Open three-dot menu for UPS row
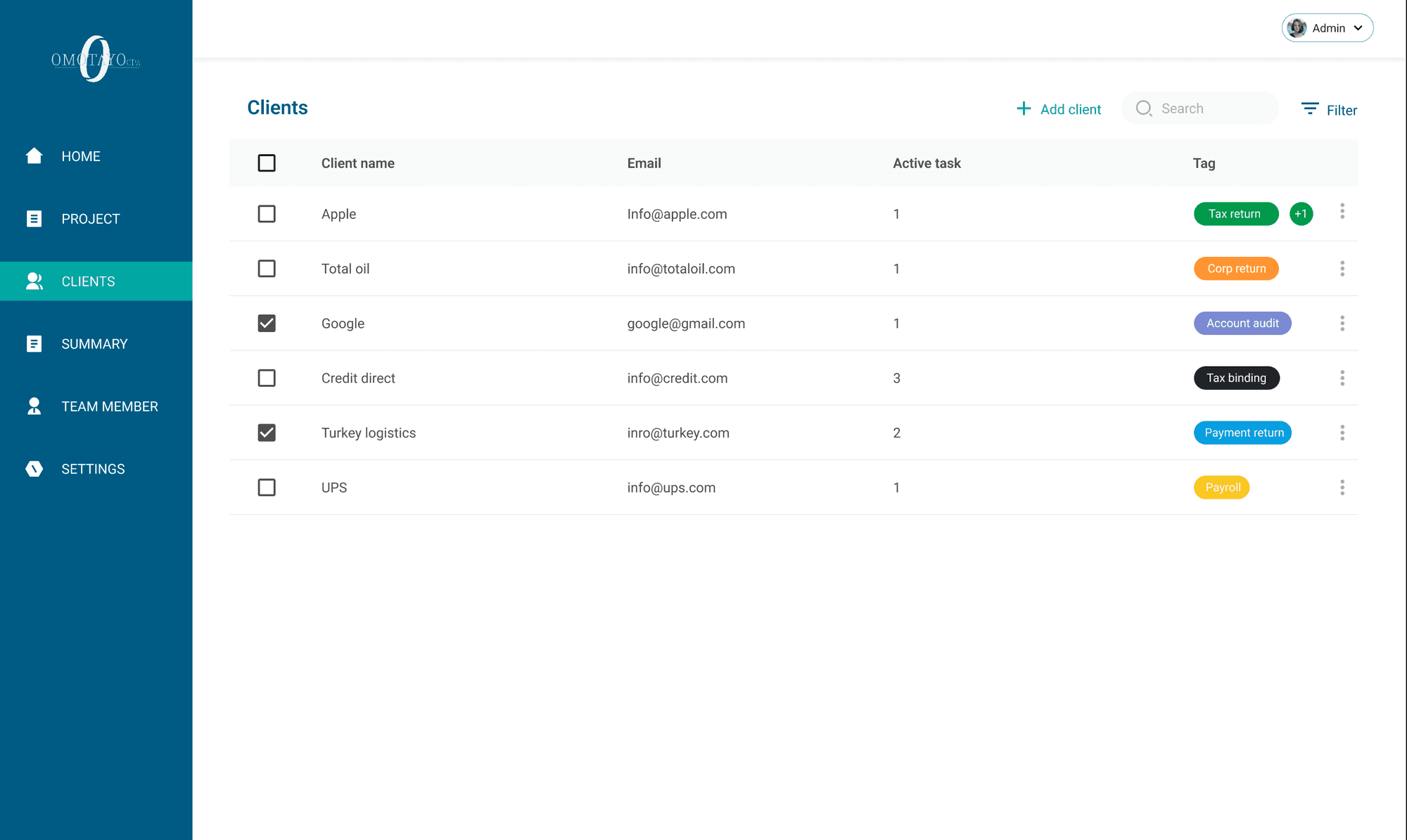The width and height of the screenshot is (1407, 840). [1342, 488]
